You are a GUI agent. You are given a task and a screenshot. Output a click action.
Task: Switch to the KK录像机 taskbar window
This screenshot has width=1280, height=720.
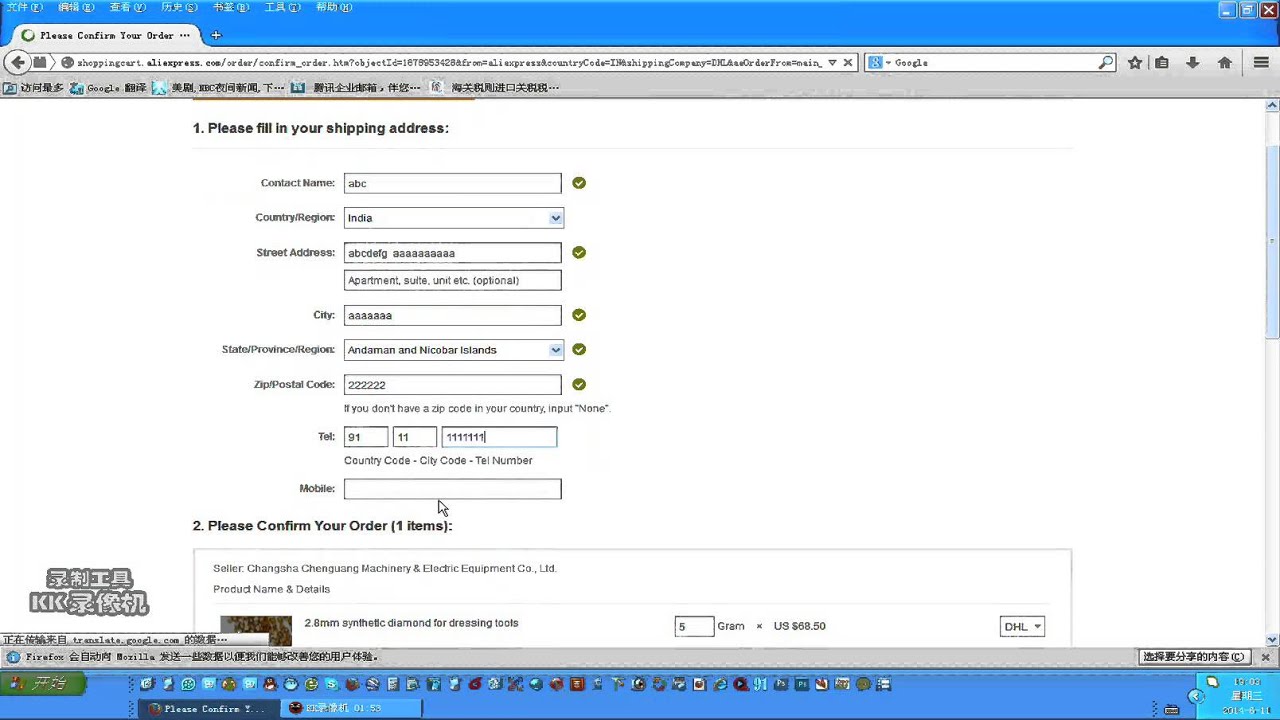pyautogui.click(x=349, y=708)
